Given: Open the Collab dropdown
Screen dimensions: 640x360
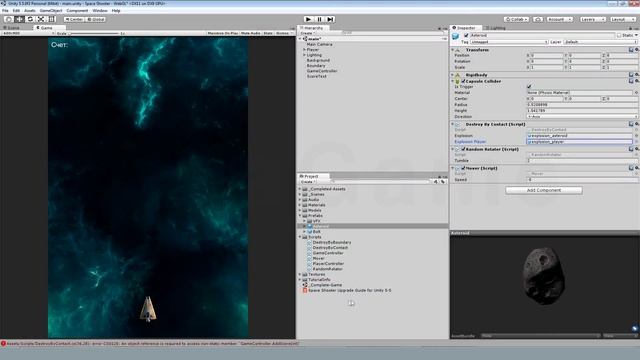Looking at the screenshot, I should [517, 19].
